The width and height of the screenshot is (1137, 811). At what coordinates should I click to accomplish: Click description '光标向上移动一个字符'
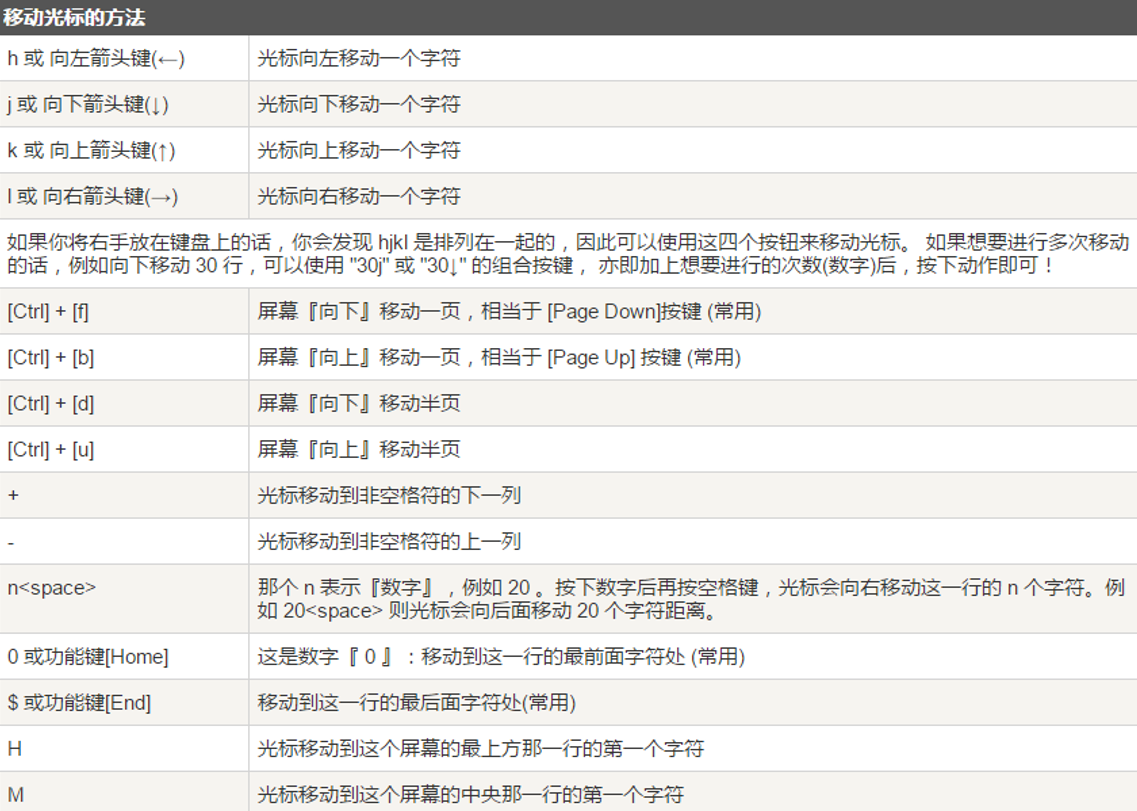point(359,150)
